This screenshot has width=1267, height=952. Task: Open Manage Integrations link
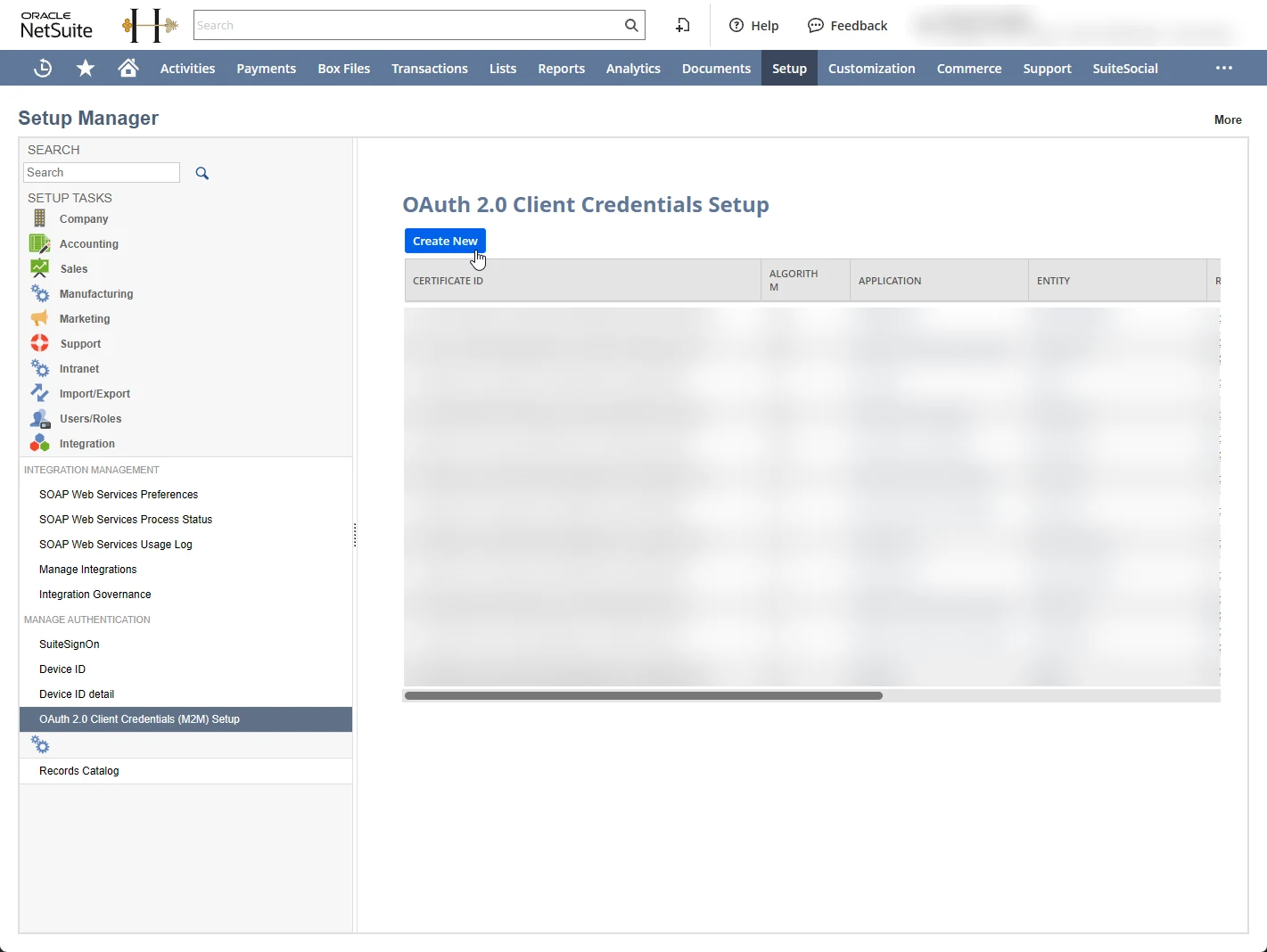[x=88, y=570]
